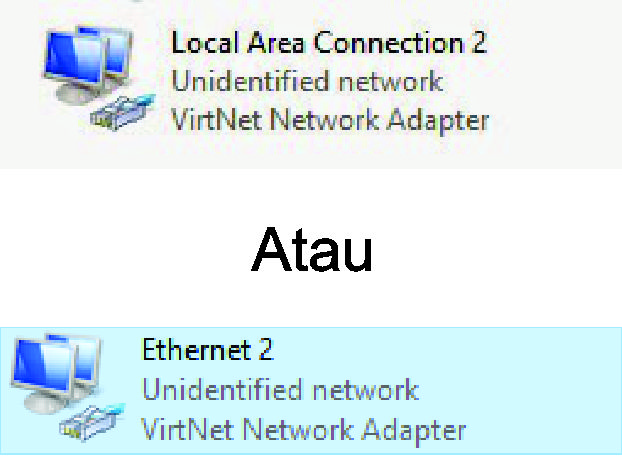Select the 'Ethernet 2' connection name

207,349
